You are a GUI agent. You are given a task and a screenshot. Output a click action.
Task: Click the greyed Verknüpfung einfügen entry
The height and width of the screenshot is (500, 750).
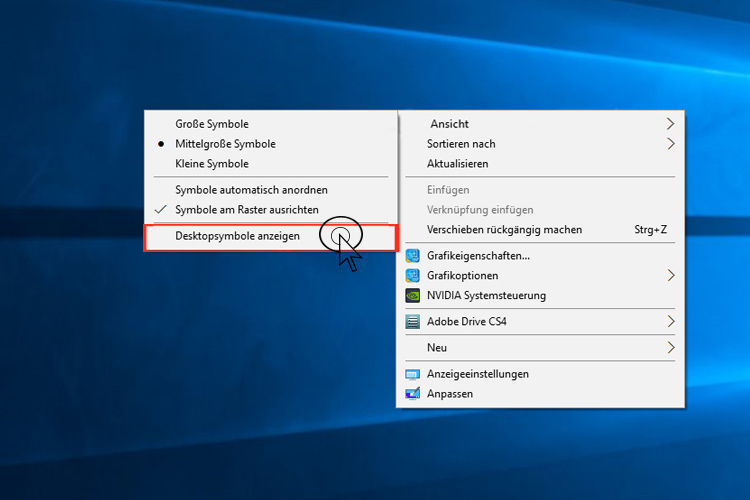point(540,210)
